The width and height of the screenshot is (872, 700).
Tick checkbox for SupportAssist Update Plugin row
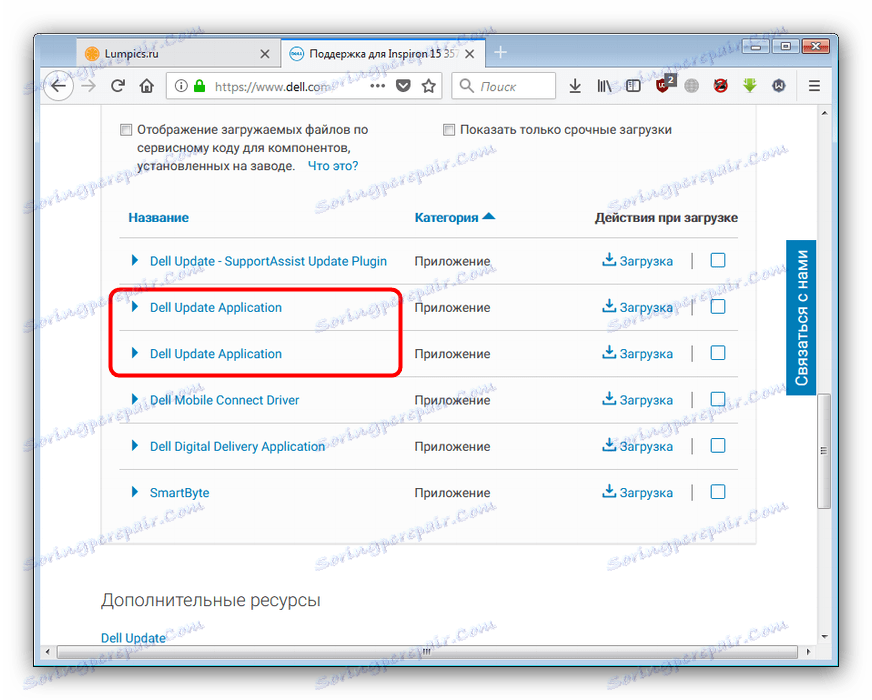coord(718,260)
